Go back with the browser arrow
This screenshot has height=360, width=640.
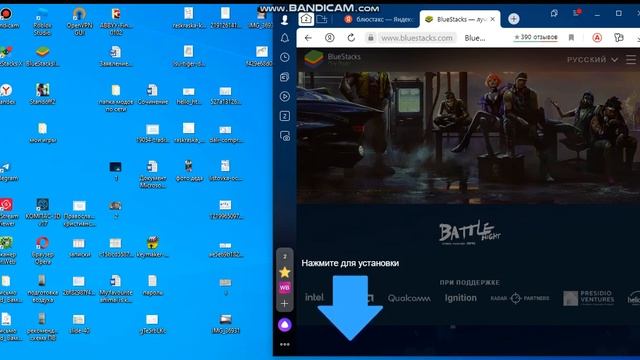click(308, 38)
